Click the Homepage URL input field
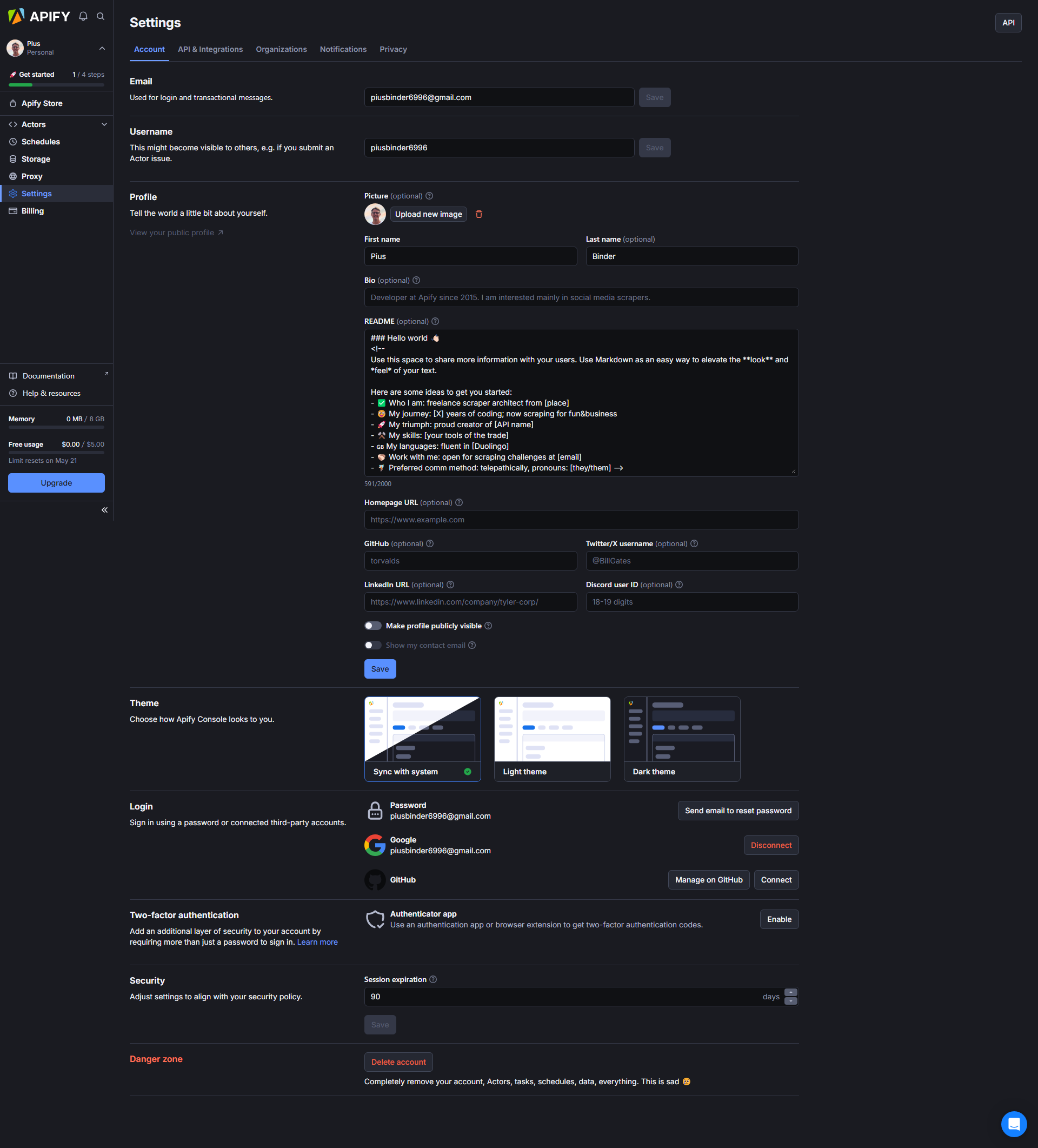Viewport: 1038px width, 1148px height. pyautogui.click(x=581, y=520)
